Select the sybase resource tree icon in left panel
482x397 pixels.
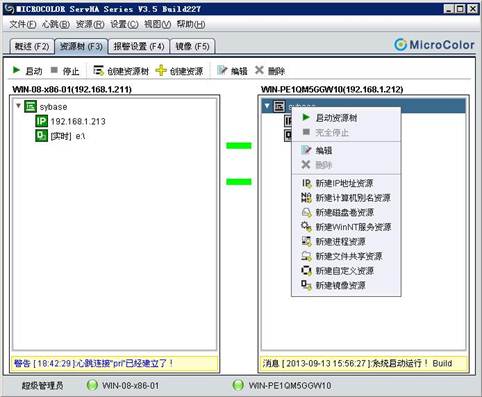(x=30, y=107)
